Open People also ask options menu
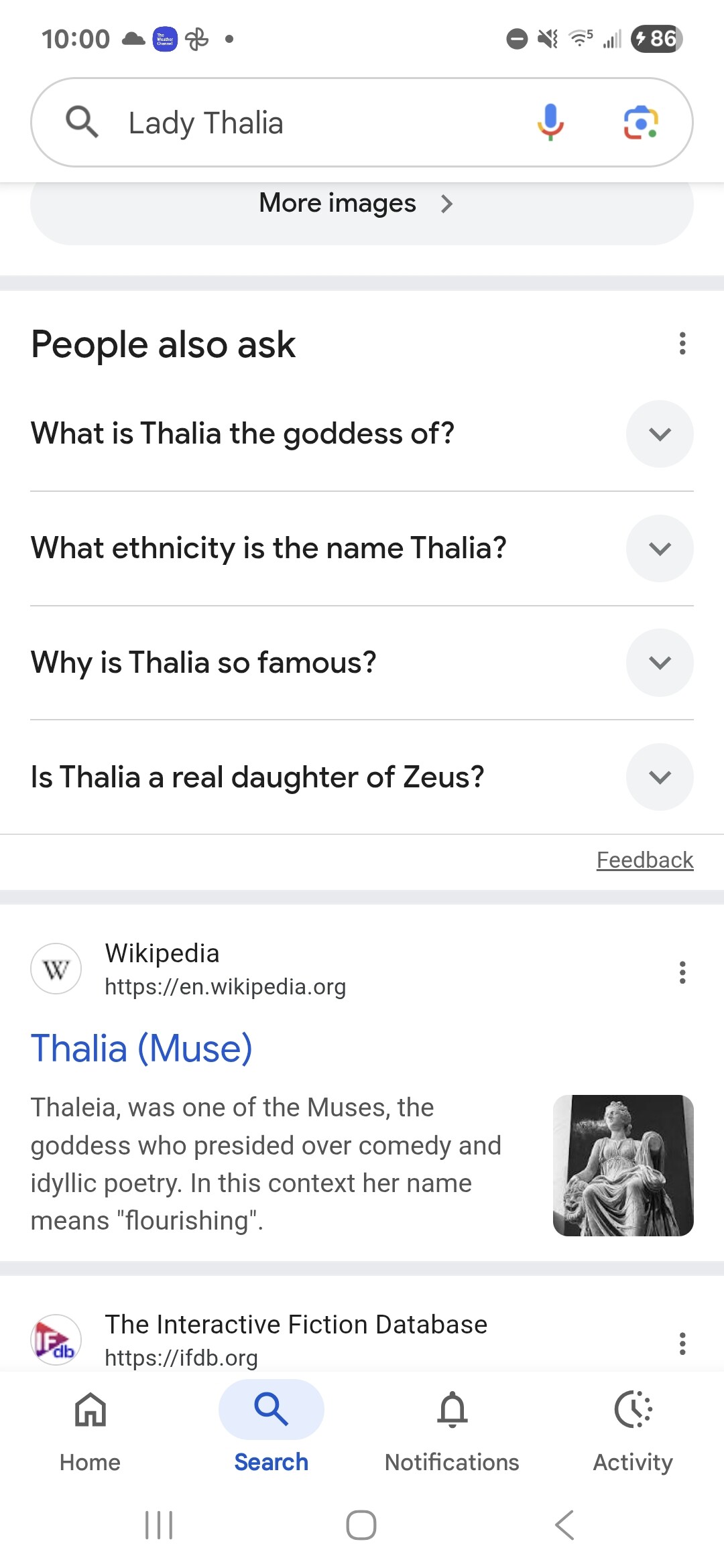The height and width of the screenshot is (1568, 724). pos(682,344)
